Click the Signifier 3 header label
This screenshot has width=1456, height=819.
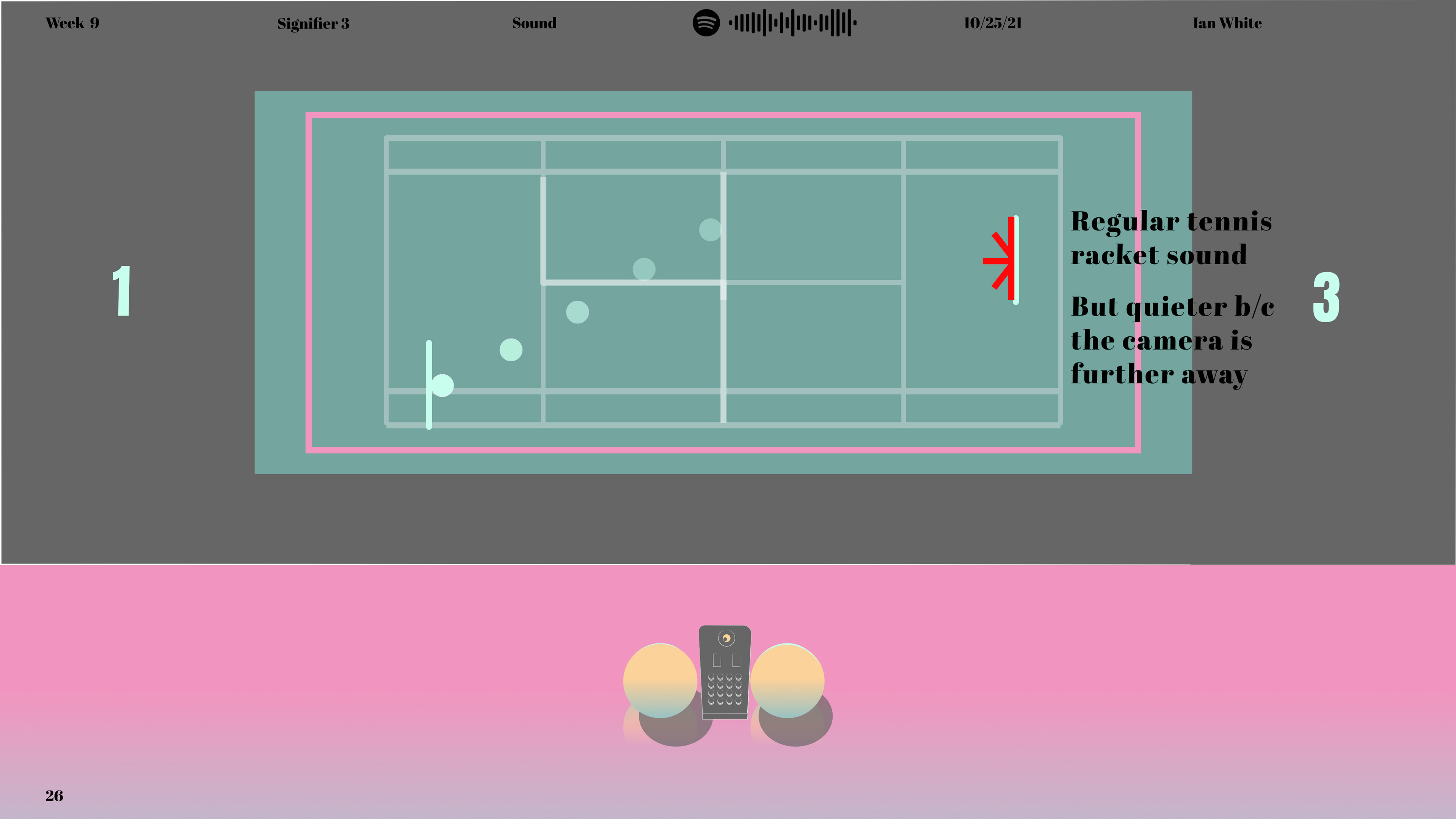tap(313, 24)
